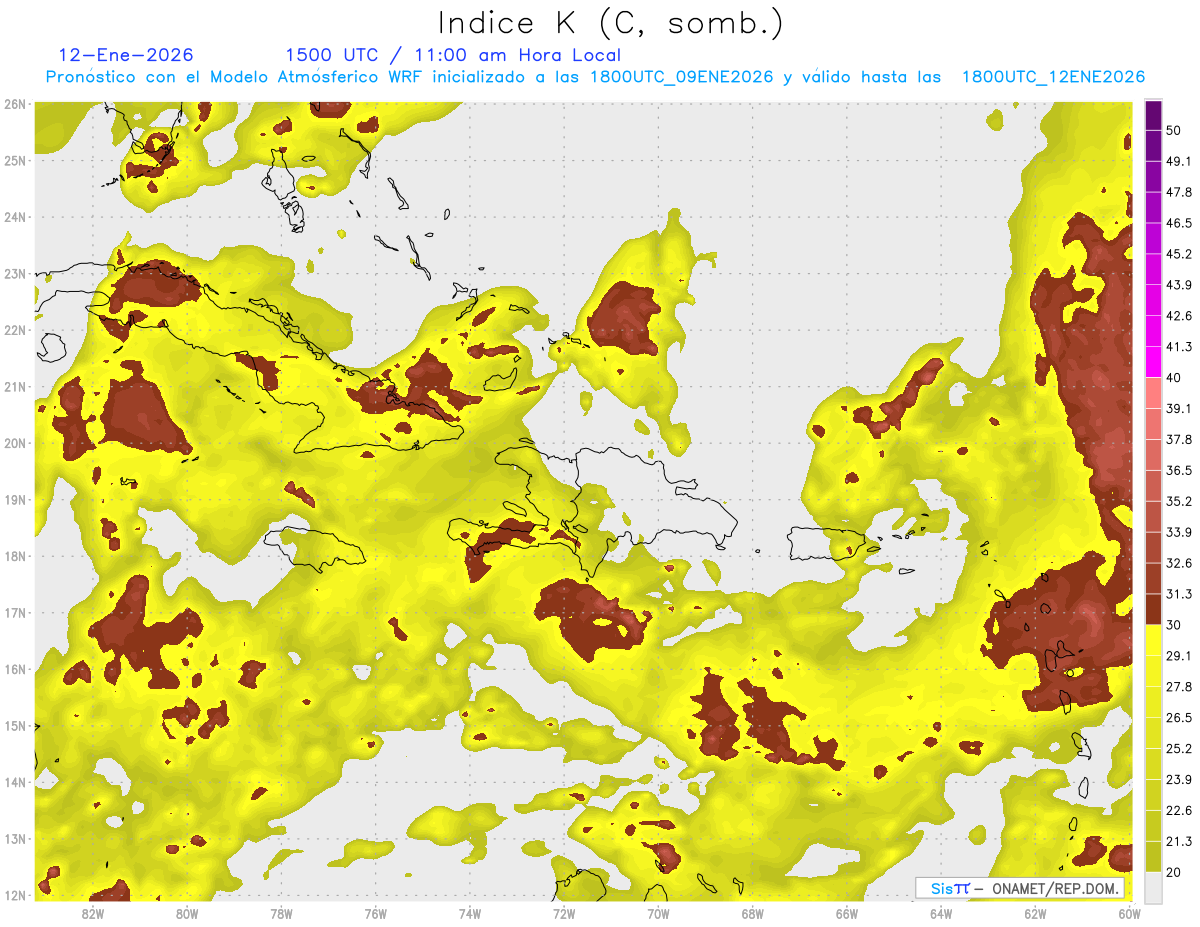Click the latitude label "25N"
The width and height of the screenshot is (1200, 927).
[14, 161]
